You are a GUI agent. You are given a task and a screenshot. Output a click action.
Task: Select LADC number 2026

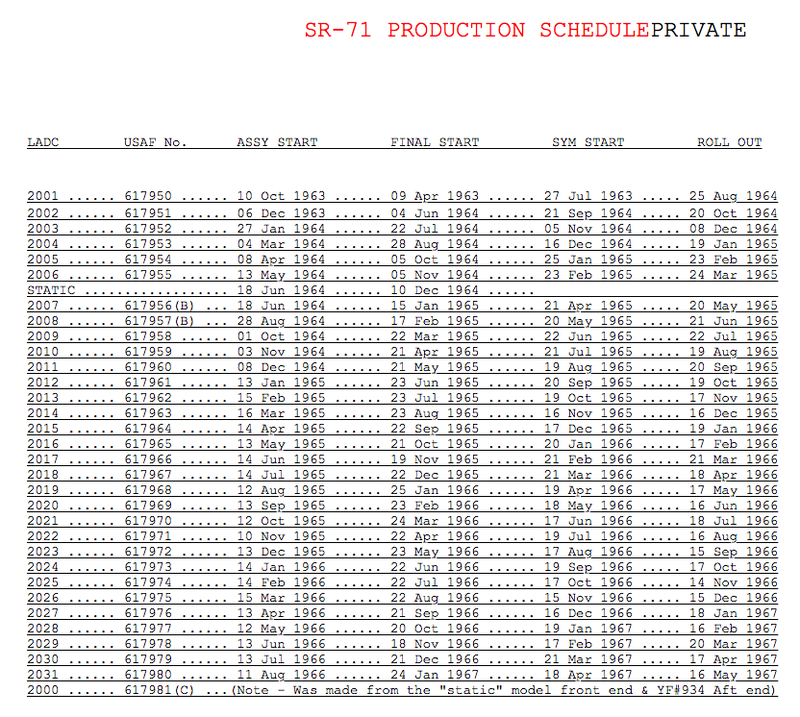point(43,598)
